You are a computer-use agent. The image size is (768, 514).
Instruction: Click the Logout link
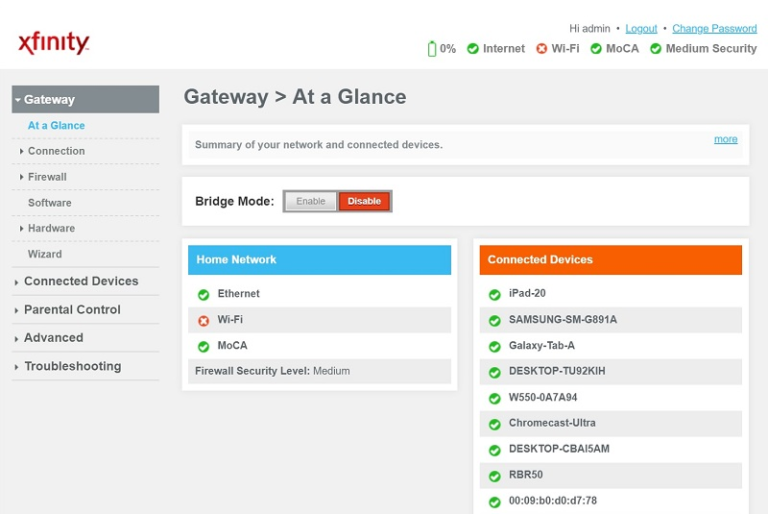(x=641, y=29)
